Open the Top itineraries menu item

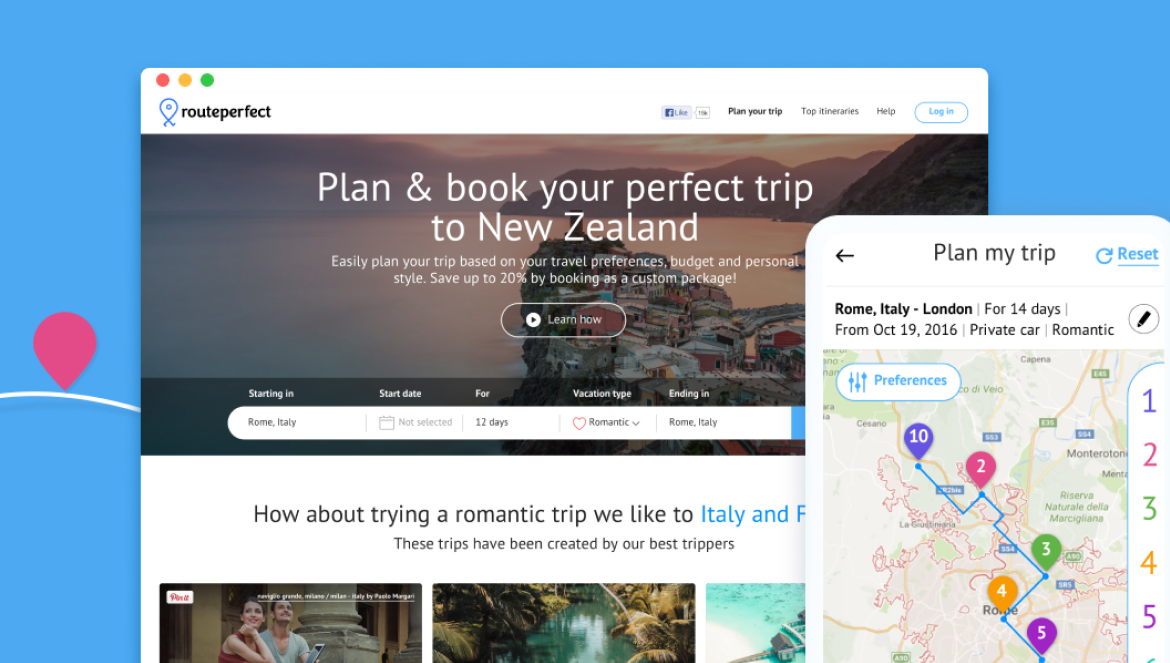(830, 112)
